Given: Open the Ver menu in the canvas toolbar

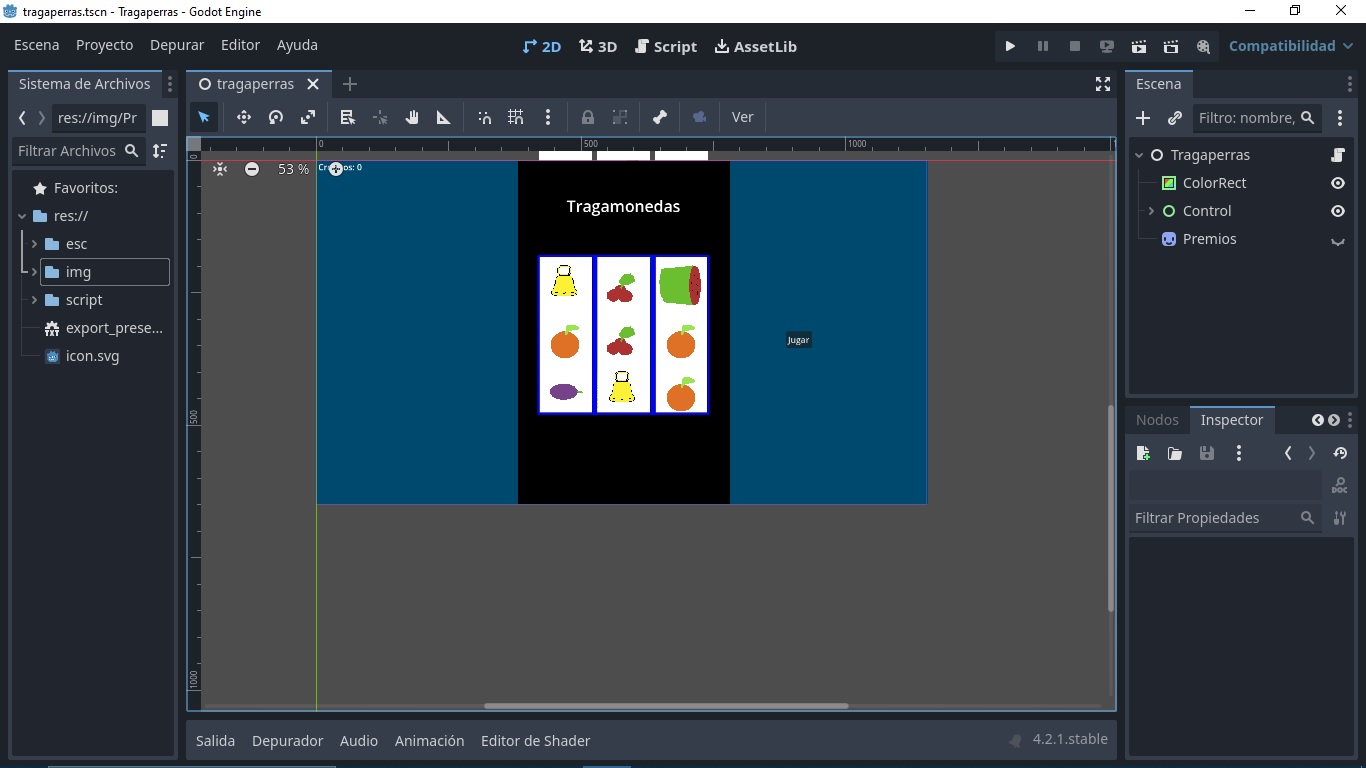Looking at the screenshot, I should [x=742, y=117].
